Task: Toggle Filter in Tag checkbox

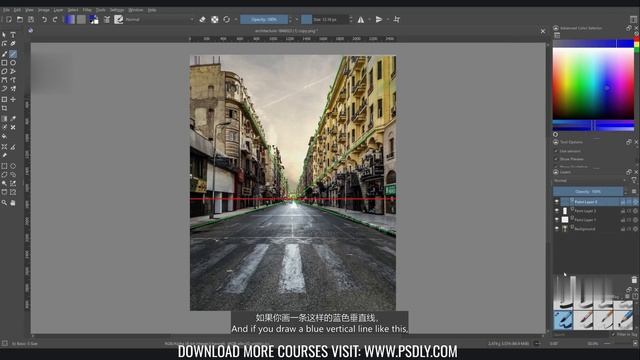Action: (x=613, y=334)
